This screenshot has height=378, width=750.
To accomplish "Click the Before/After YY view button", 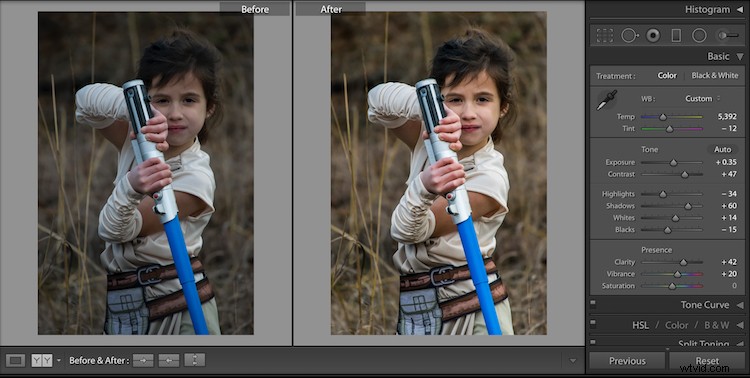I will (42, 360).
